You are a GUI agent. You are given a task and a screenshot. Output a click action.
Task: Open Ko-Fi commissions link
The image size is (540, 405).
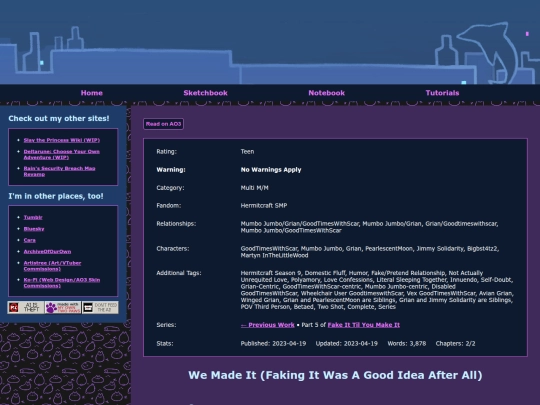coord(62,283)
